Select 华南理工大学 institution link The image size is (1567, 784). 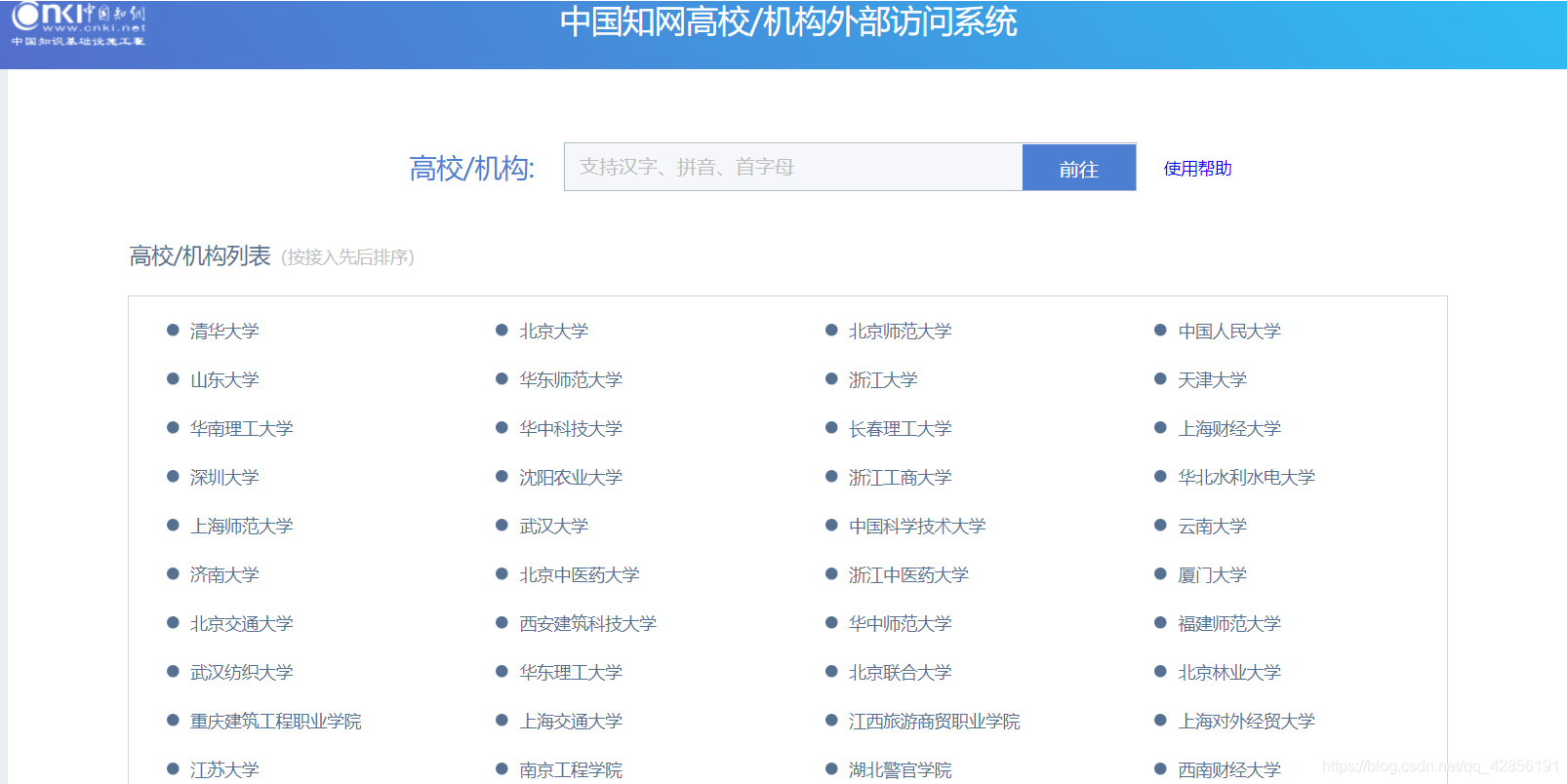coord(242,429)
